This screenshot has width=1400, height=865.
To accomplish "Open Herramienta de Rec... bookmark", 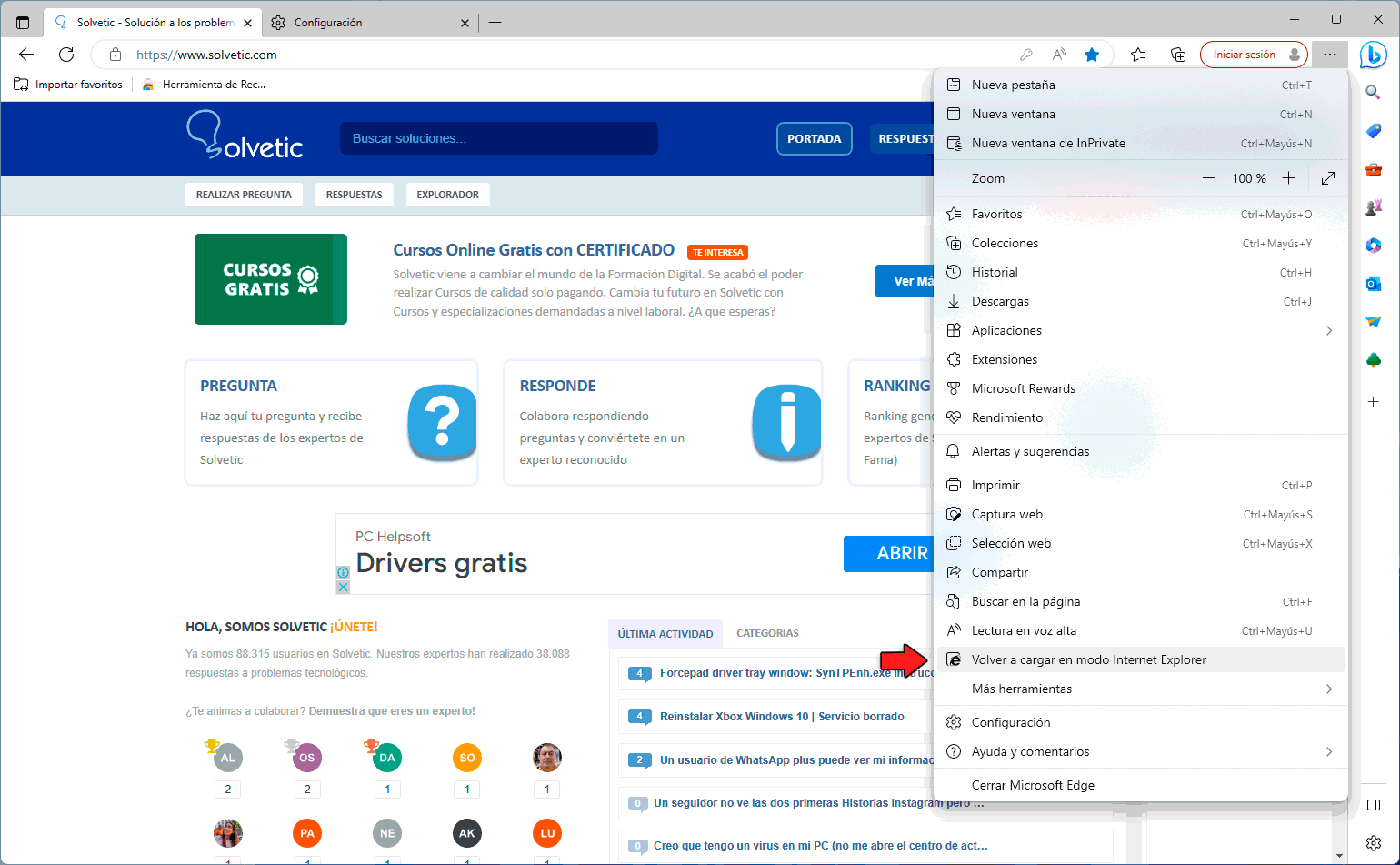I will coord(205,85).
